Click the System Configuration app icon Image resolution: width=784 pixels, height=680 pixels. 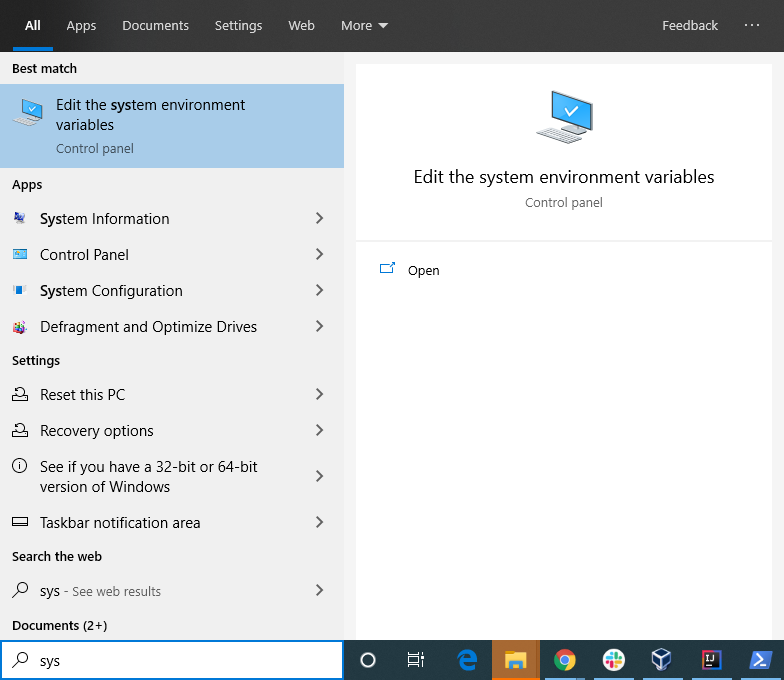click(20, 290)
